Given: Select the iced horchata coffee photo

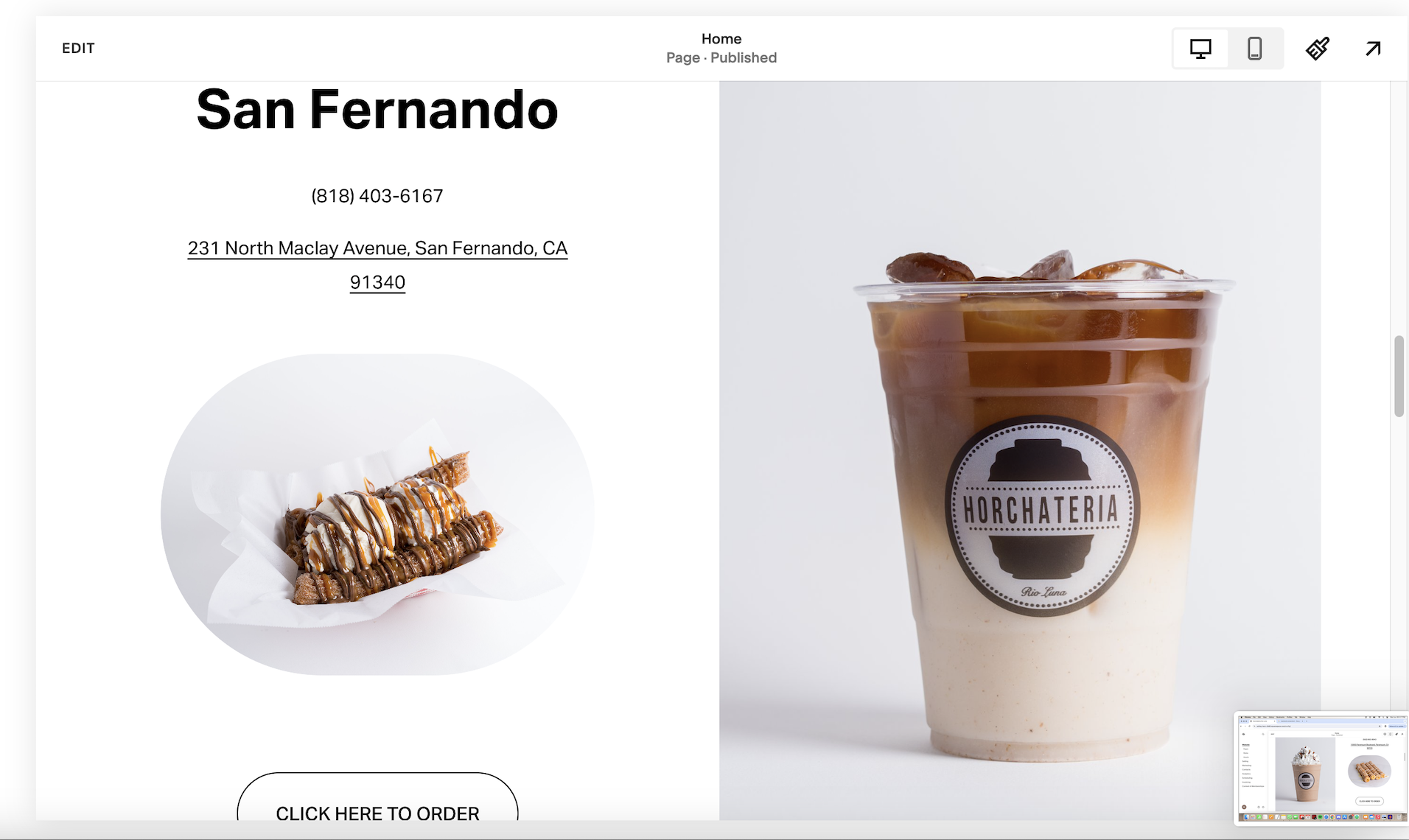Looking at the screenshot, I should click(x=1020, y=450).
